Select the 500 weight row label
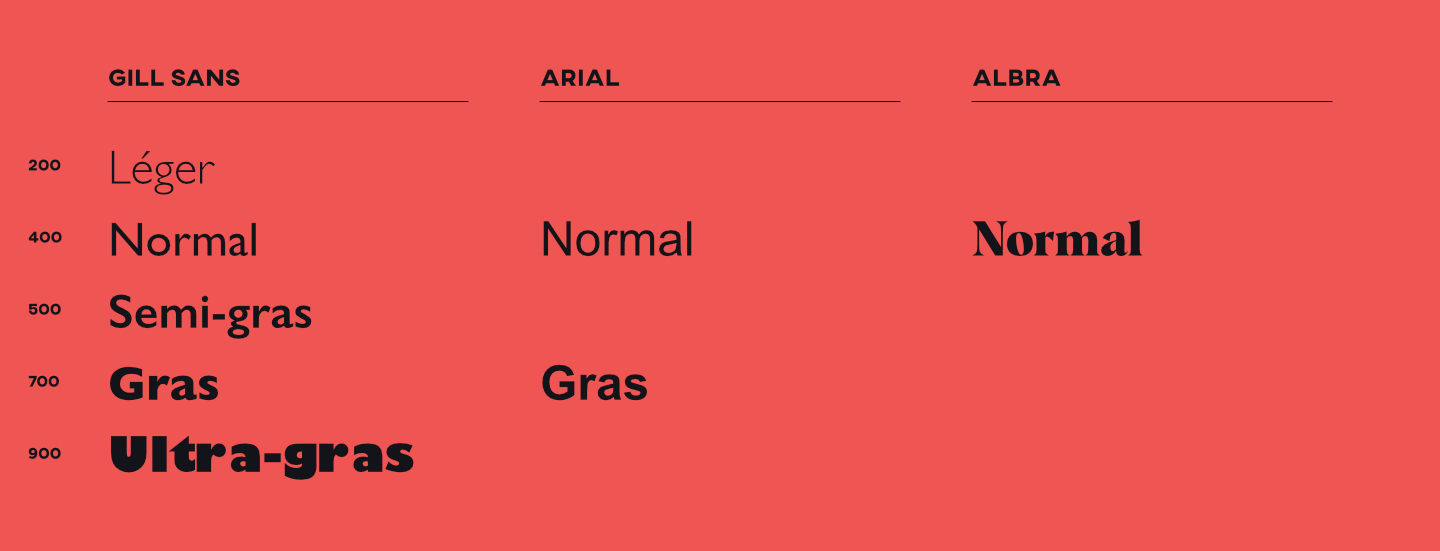 click(x=45, y=310)
